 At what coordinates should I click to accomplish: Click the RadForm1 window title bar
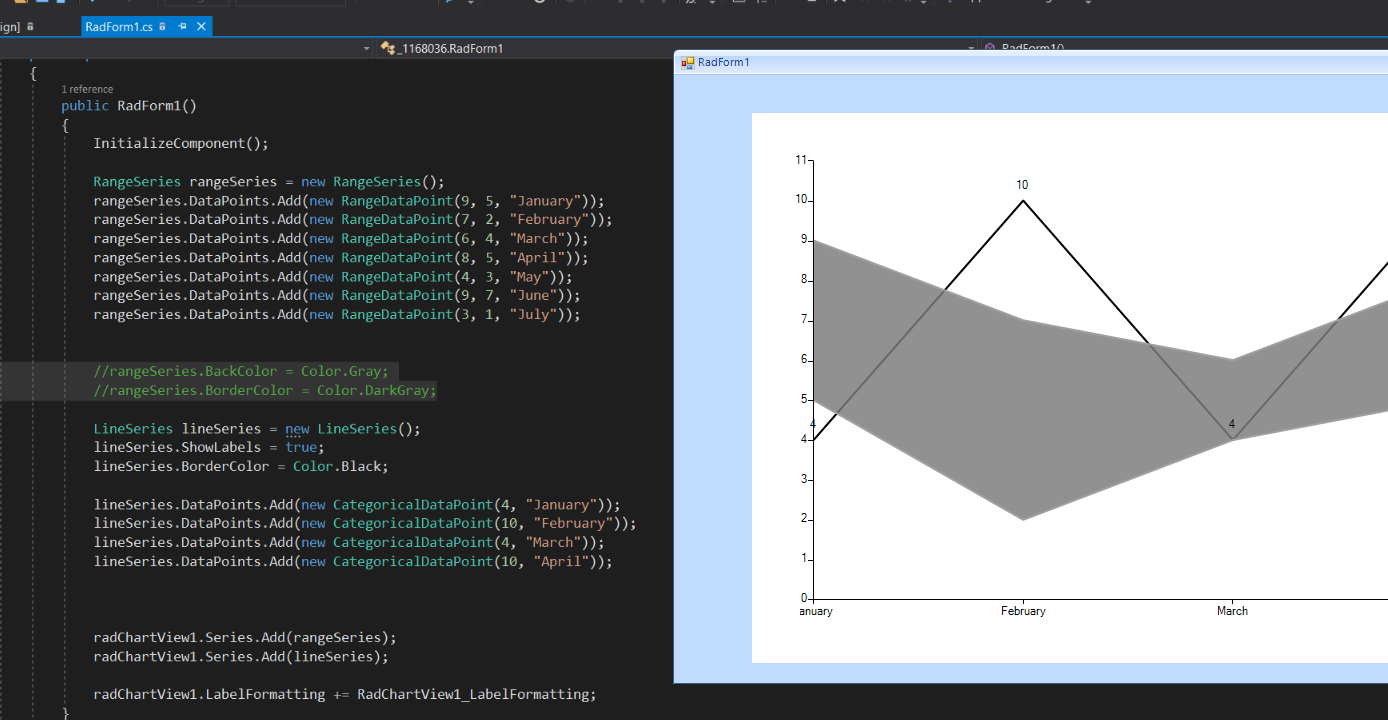(x=1000, y=62)
